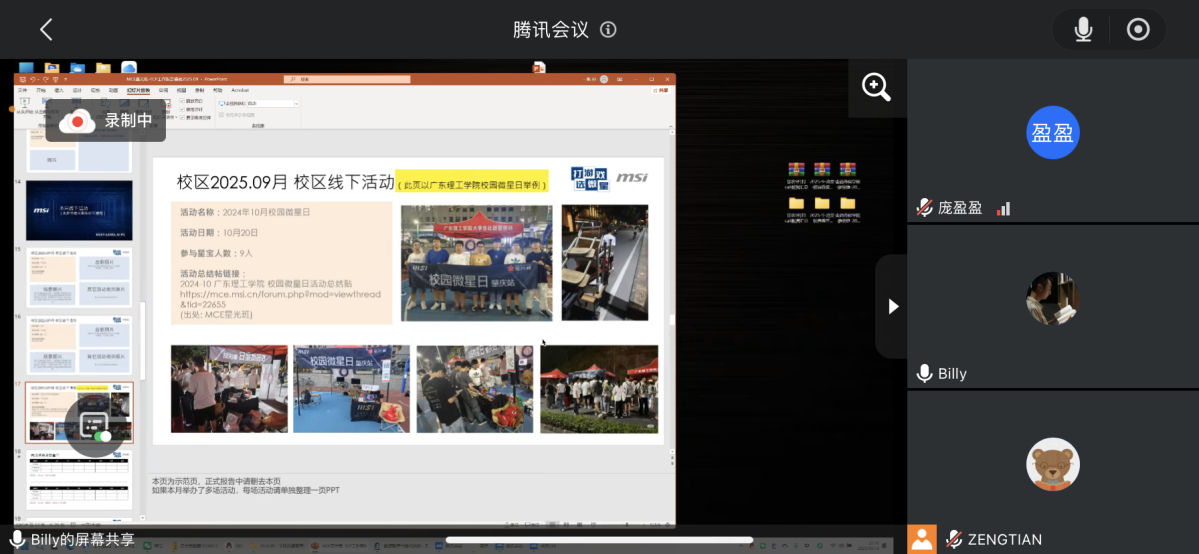Zoom in with the magnifier plus icon
The height and width of the screenshot is (554, 1199).
tap(876, 88)
